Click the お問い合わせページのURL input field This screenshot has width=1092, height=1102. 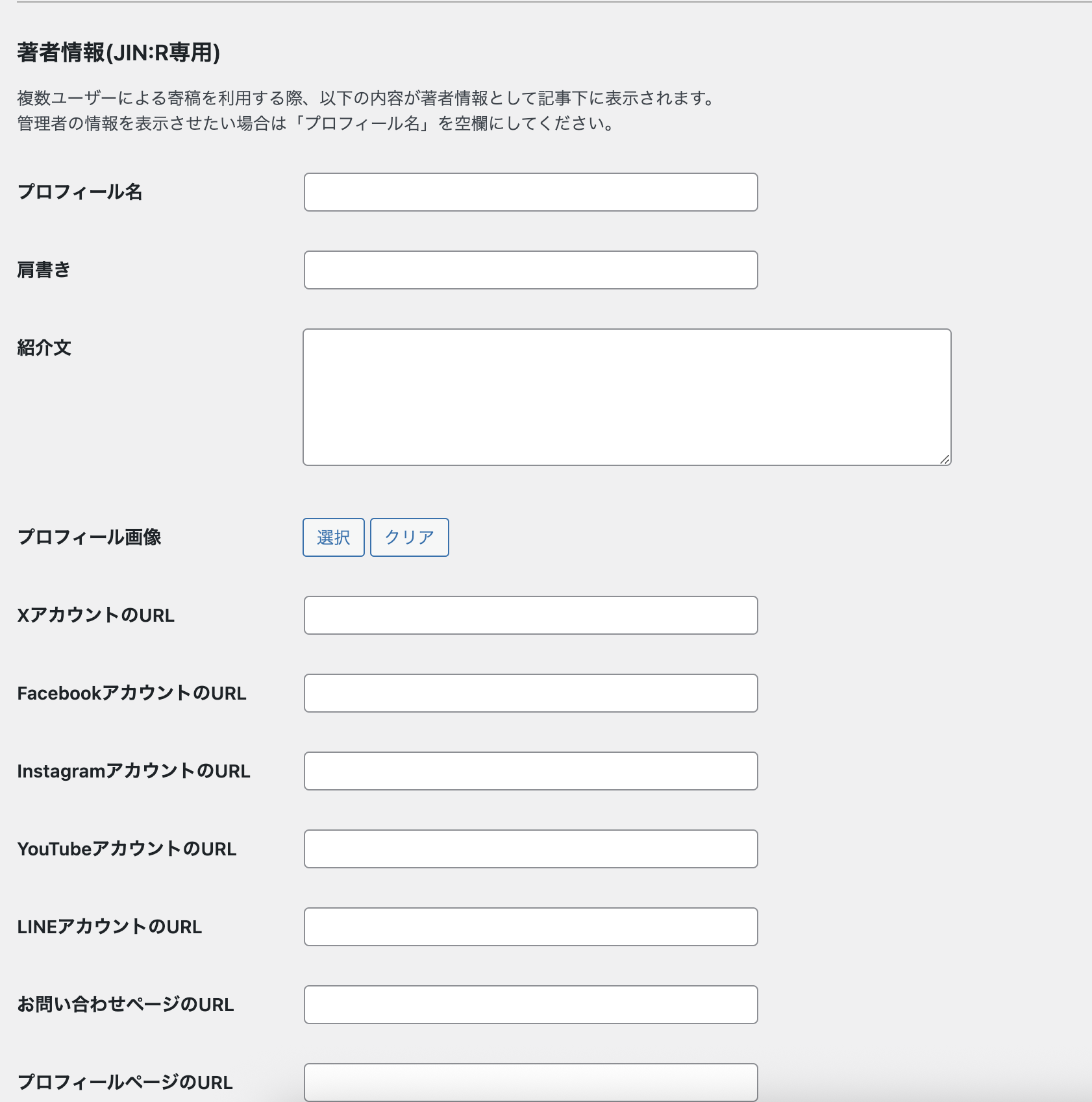530,1005
